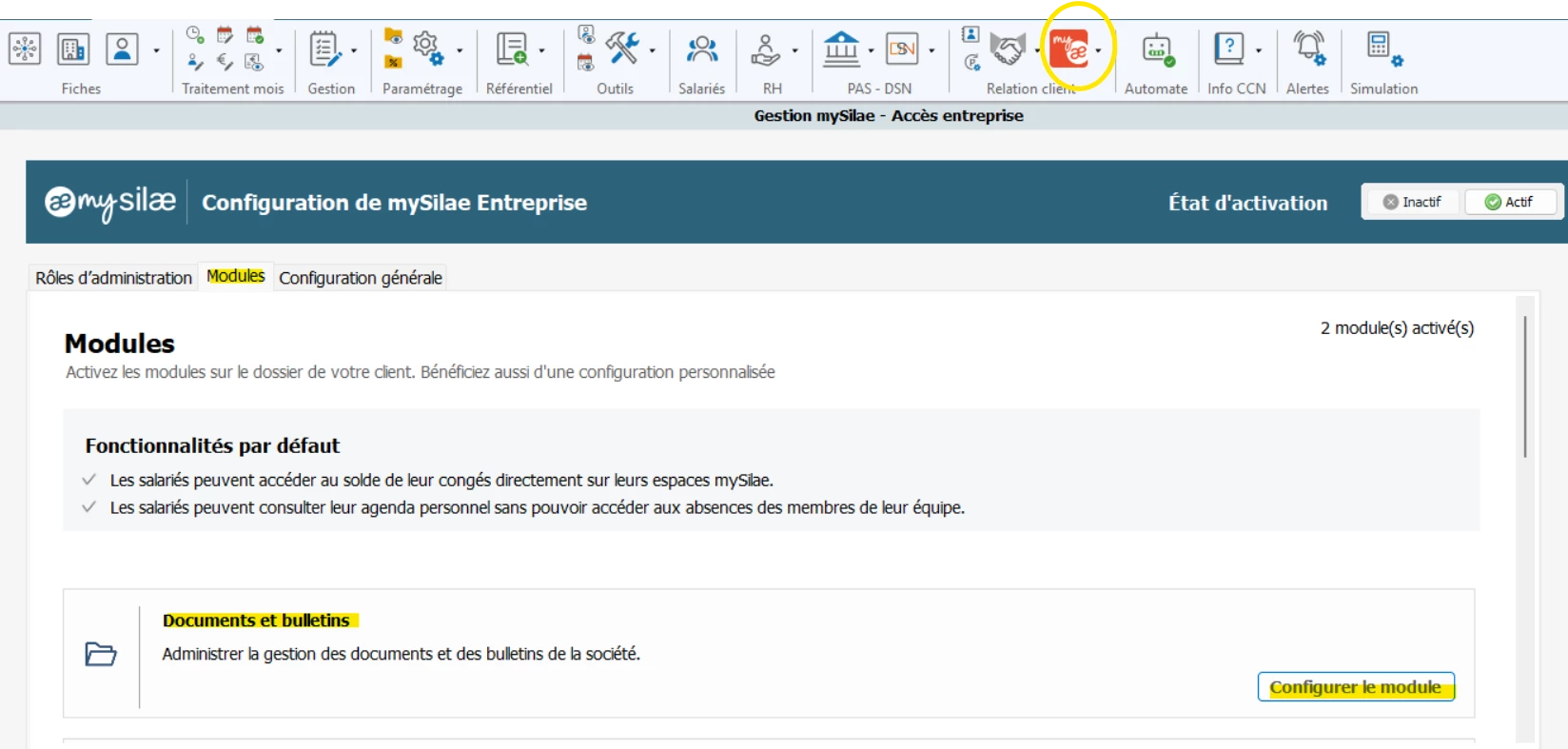
Task: Click the payslip preview eye icon
Action: pos(254,62)
